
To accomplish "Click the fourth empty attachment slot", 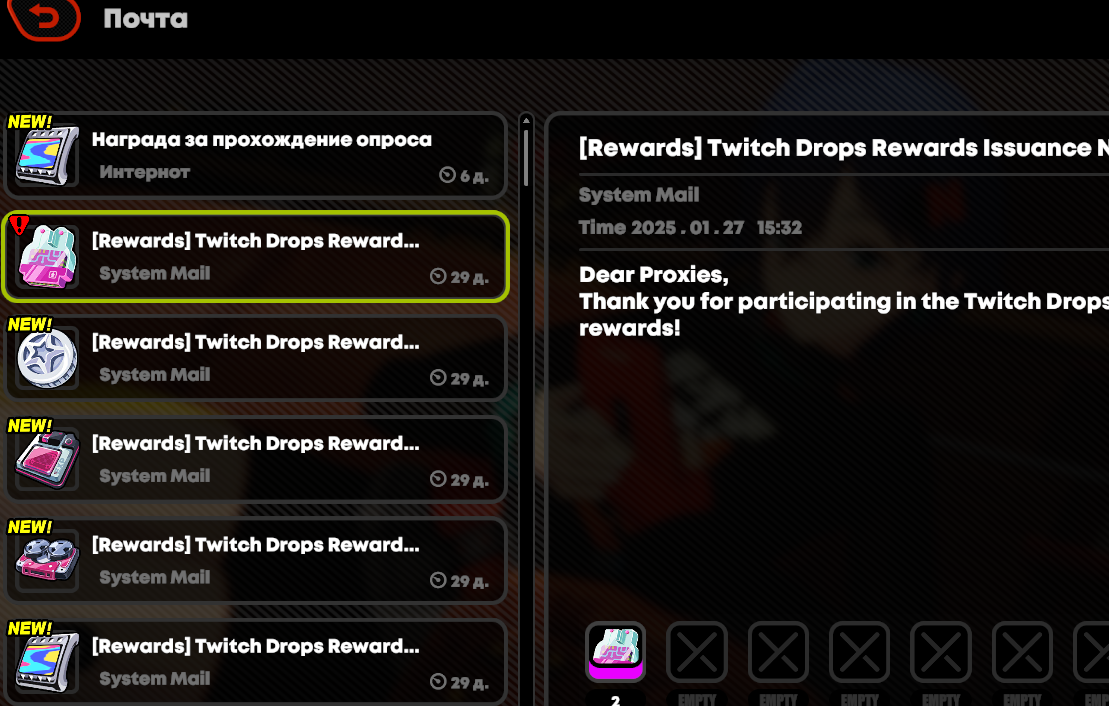I will (x=941, y=652).
